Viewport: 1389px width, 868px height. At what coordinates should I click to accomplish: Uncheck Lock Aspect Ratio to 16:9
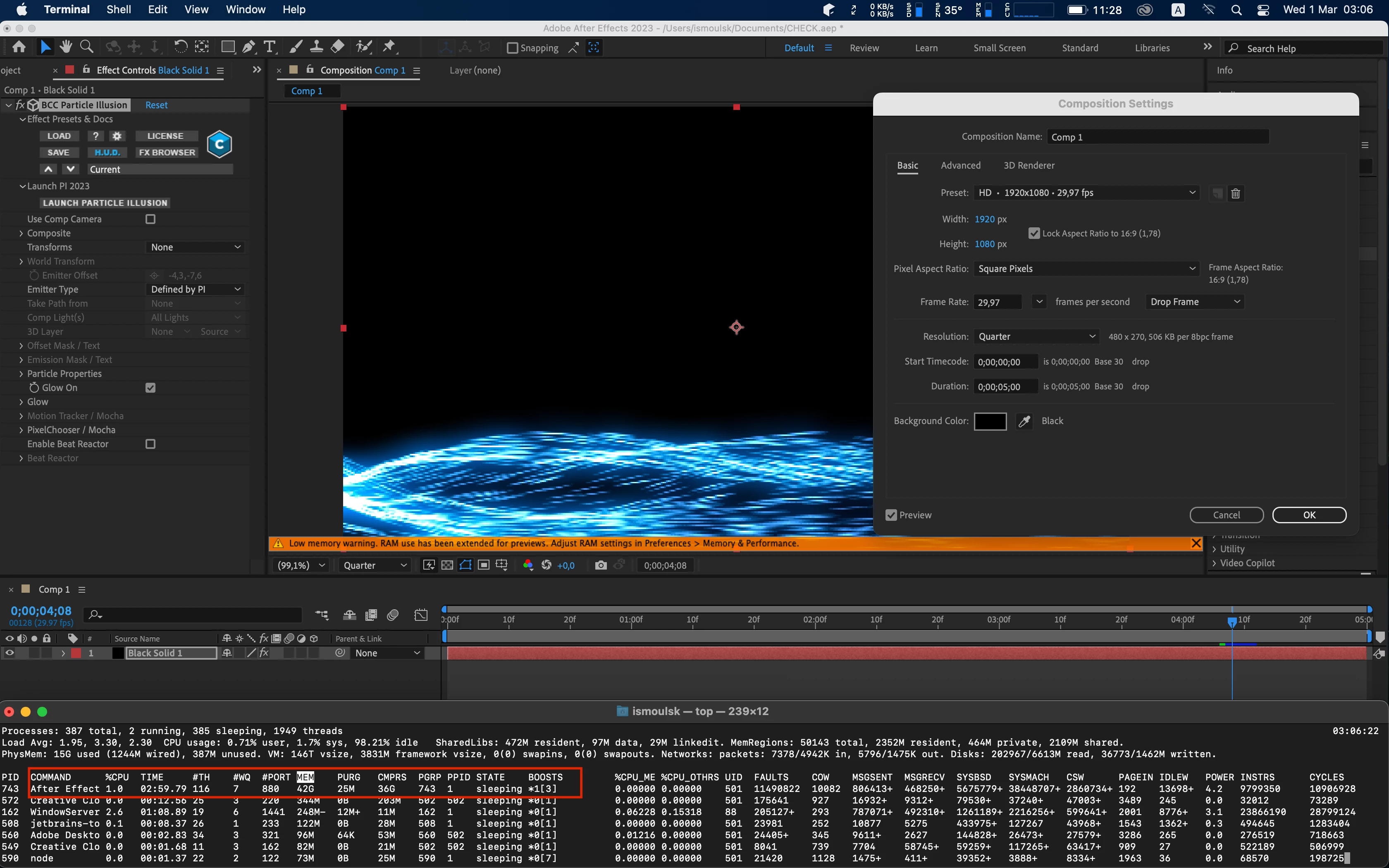pos(1034,233)
